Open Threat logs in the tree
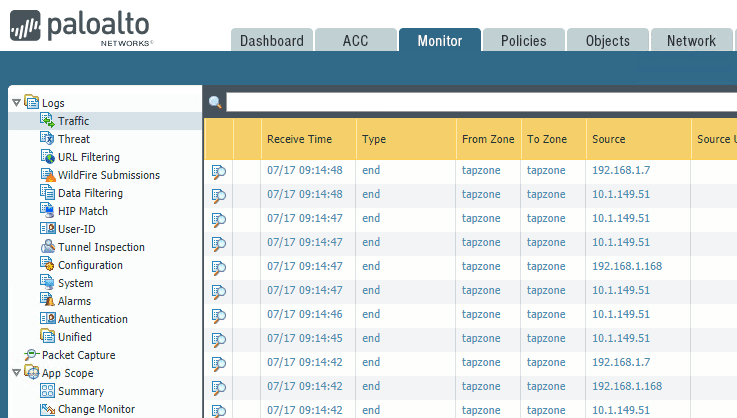737x418 pixels. pyautogui.click(x=74, y=139)
